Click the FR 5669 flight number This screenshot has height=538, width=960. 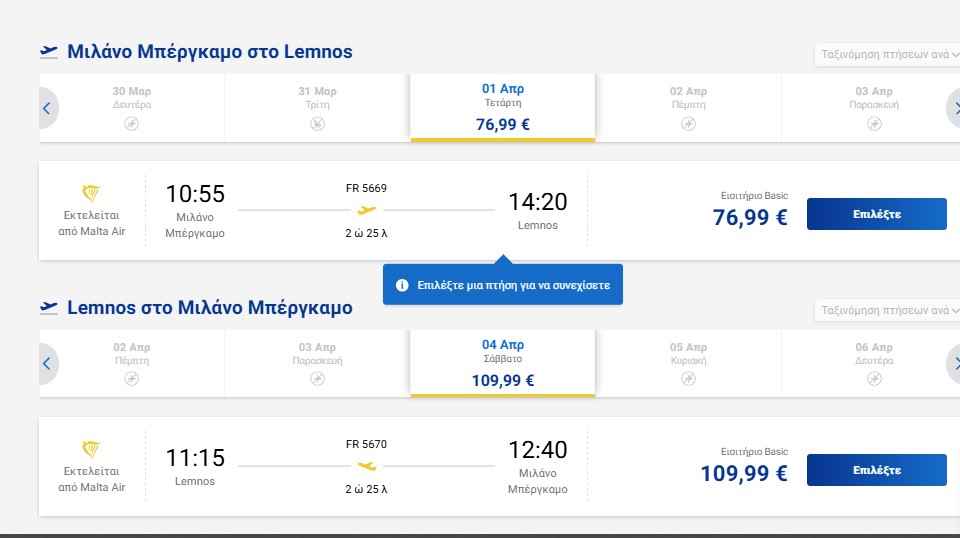tap(366, 188)
